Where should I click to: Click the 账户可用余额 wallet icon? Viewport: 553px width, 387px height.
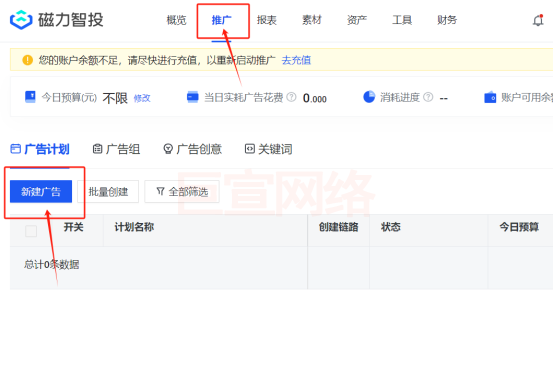[x=490, y=97]
